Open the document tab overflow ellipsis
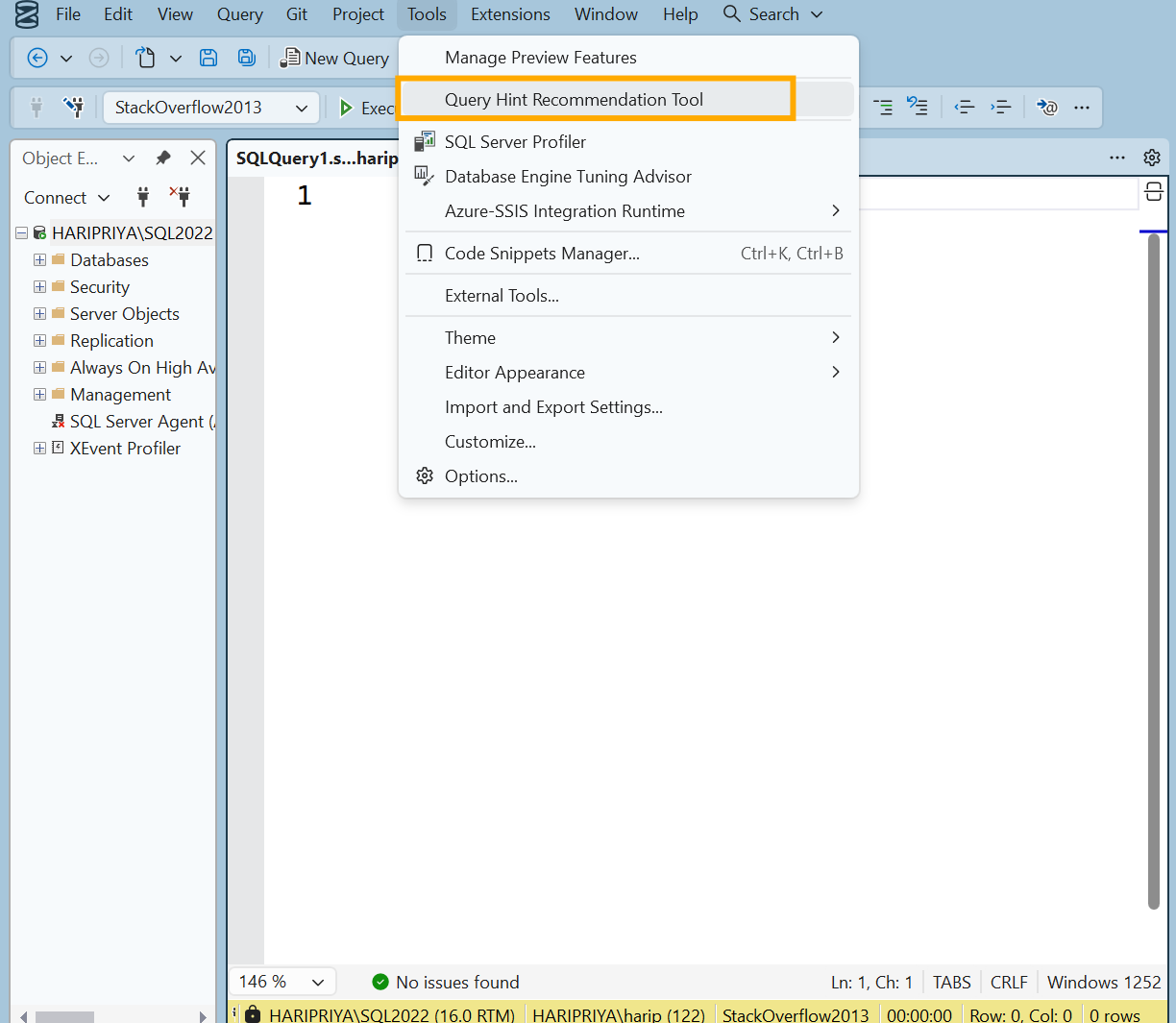1176x1023 pixels. click(x=1117, y=158)
